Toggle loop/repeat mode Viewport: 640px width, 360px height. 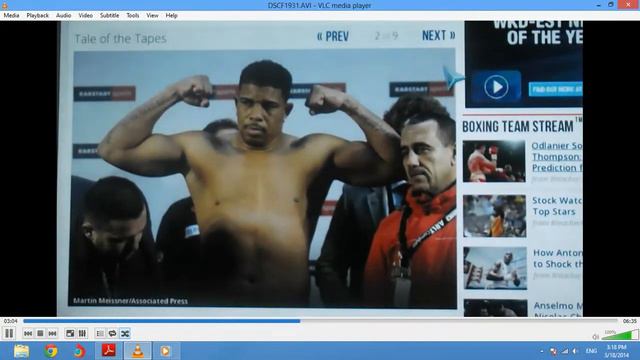pos(112,333)
